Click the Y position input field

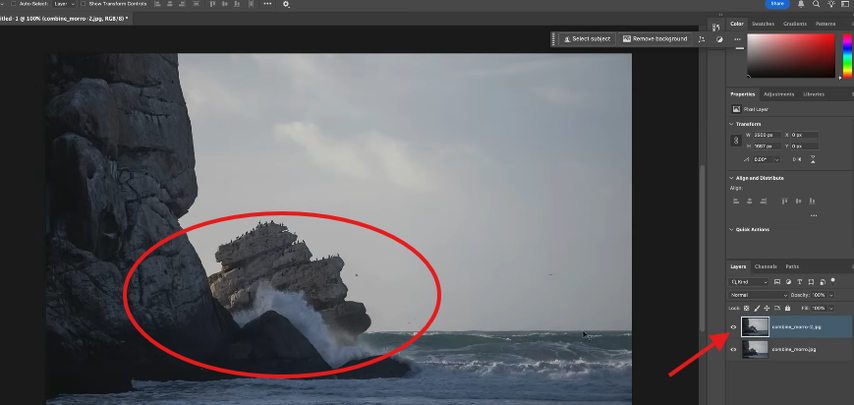click(804, 146)
